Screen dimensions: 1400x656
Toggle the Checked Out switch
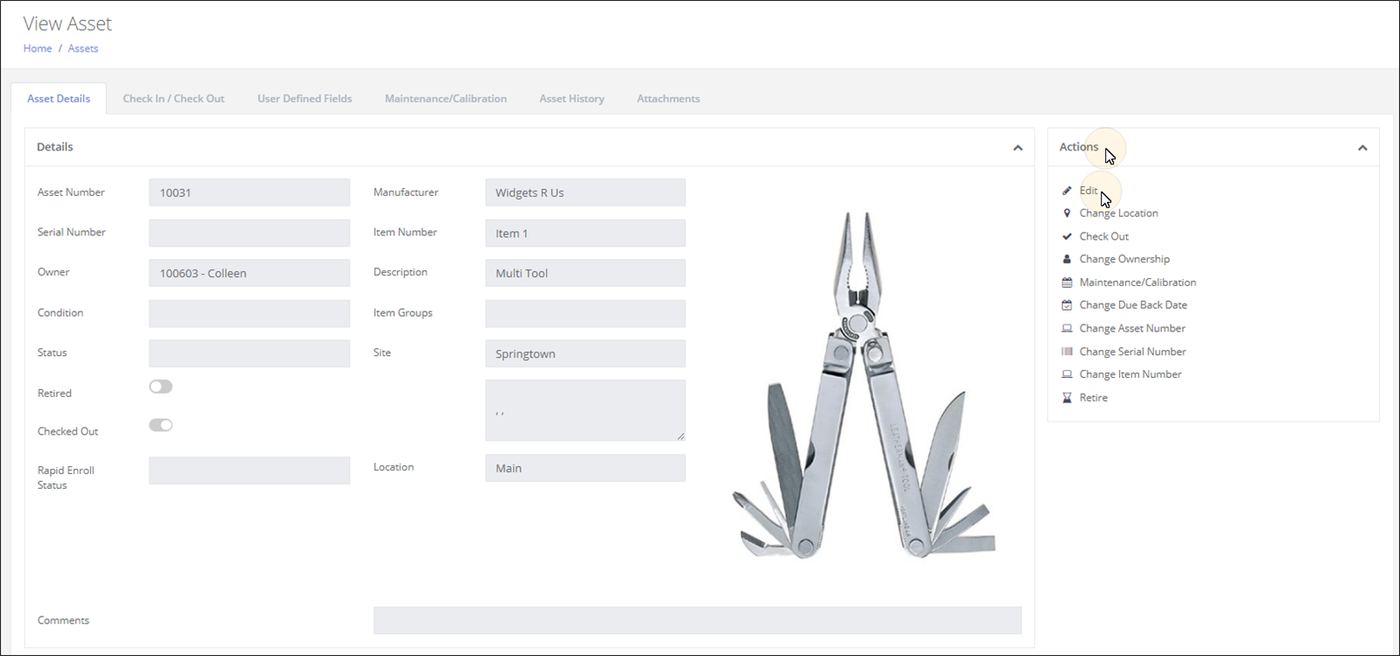point(161,425)
